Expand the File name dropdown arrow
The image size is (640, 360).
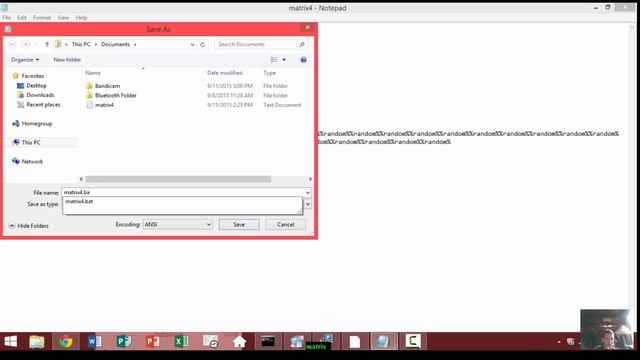(x=308, y=192)
